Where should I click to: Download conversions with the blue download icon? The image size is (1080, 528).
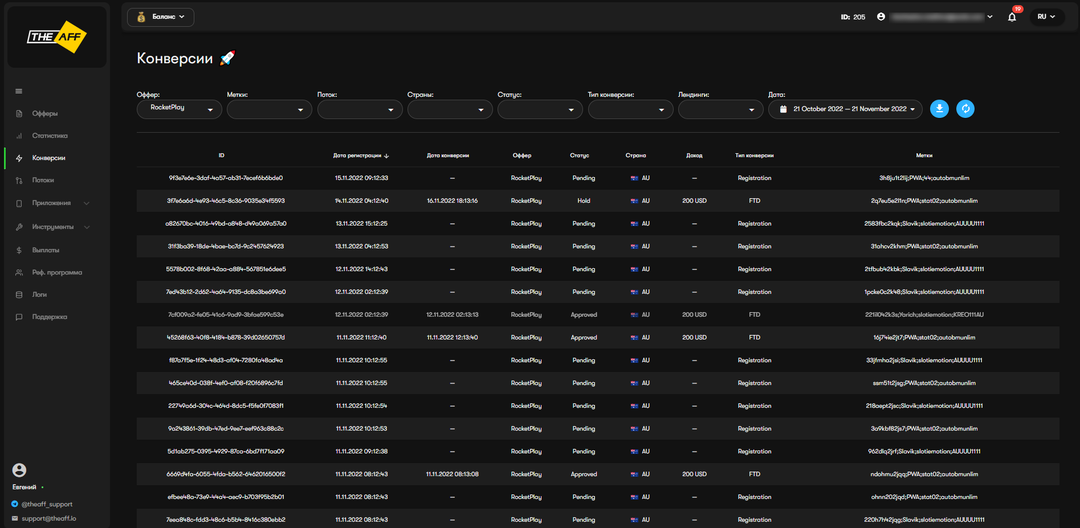point(939,109)
